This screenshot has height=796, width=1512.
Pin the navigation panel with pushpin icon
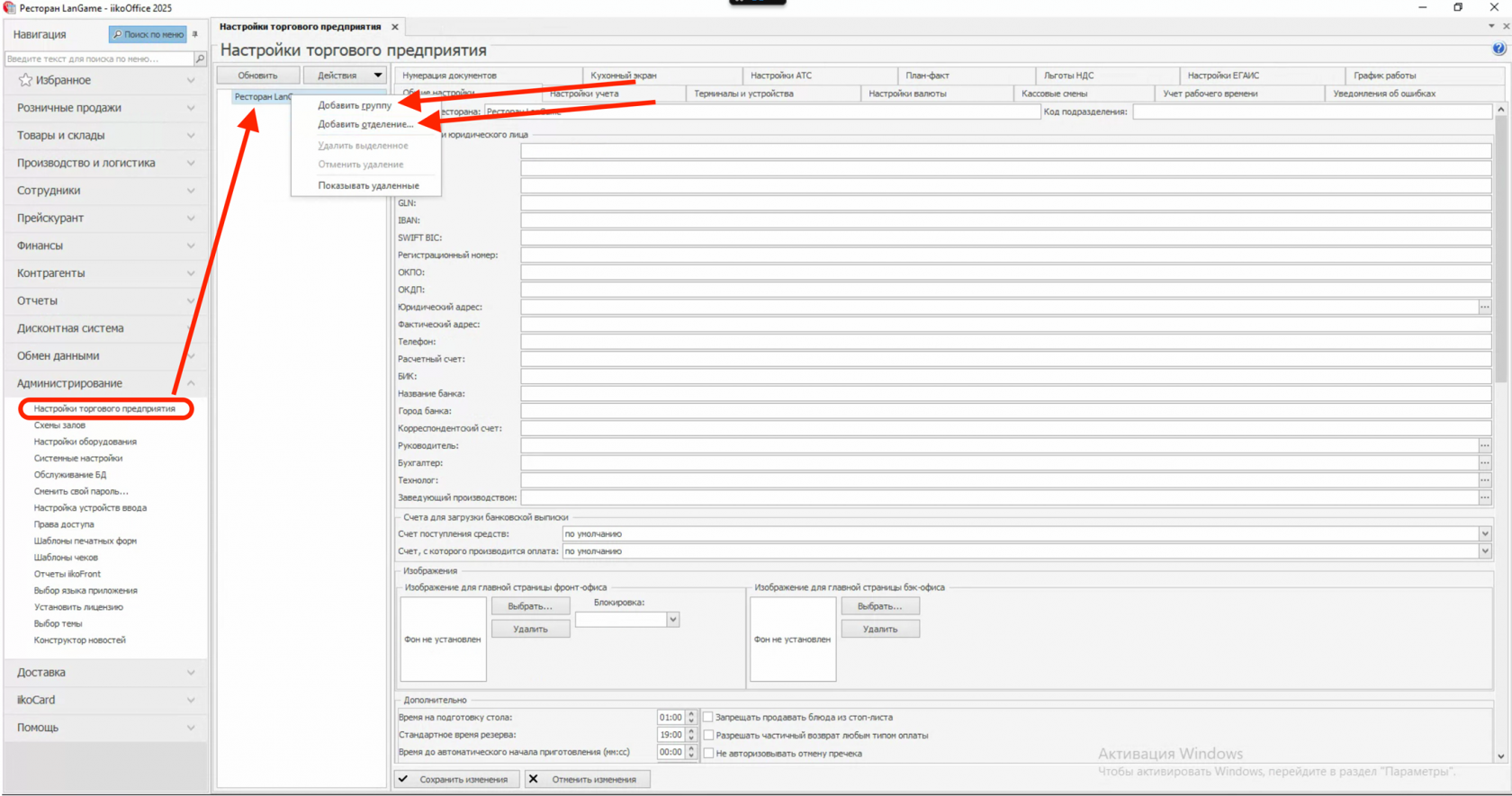(x=195, y=34)
